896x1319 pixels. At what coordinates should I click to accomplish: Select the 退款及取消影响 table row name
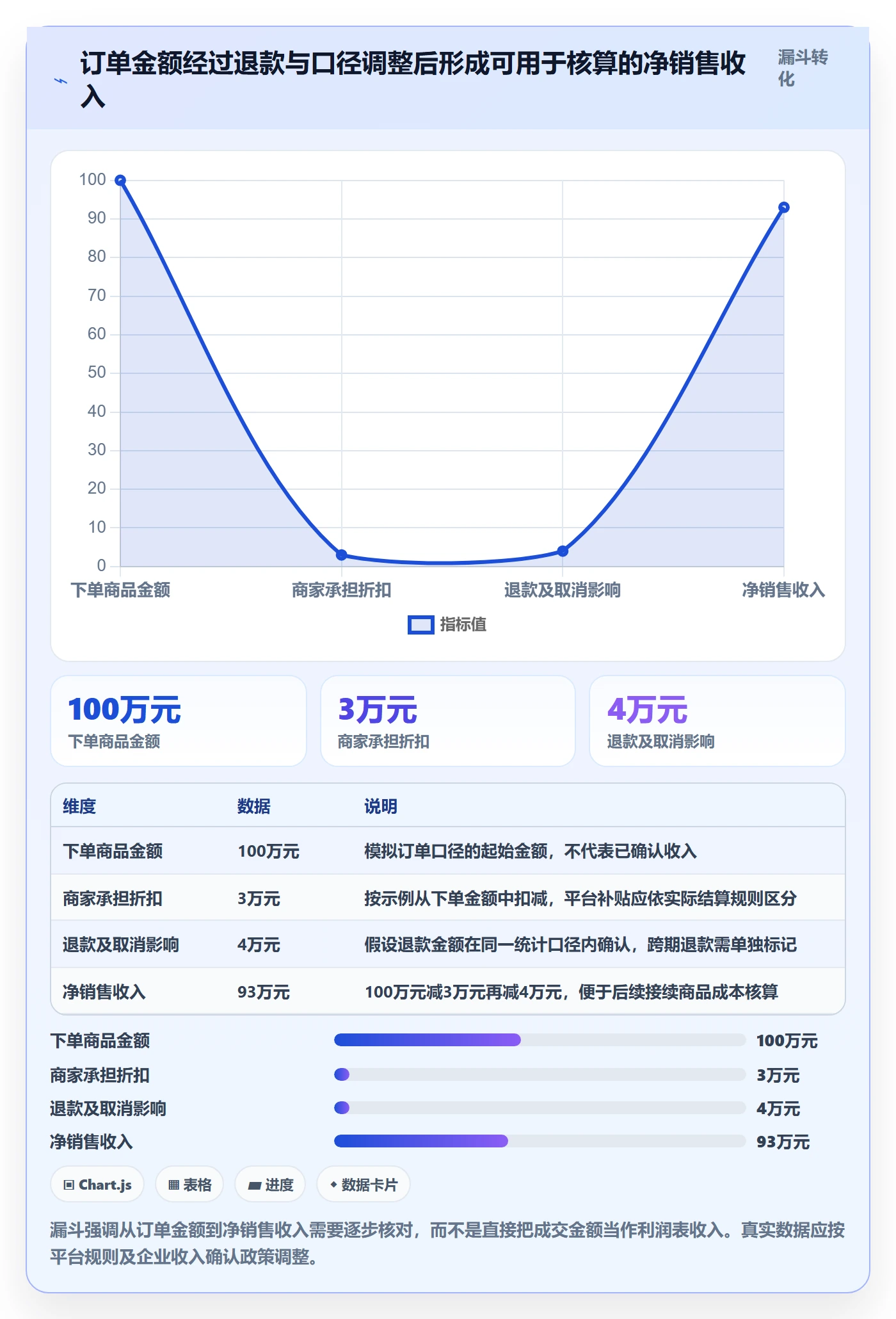(121, 944)
